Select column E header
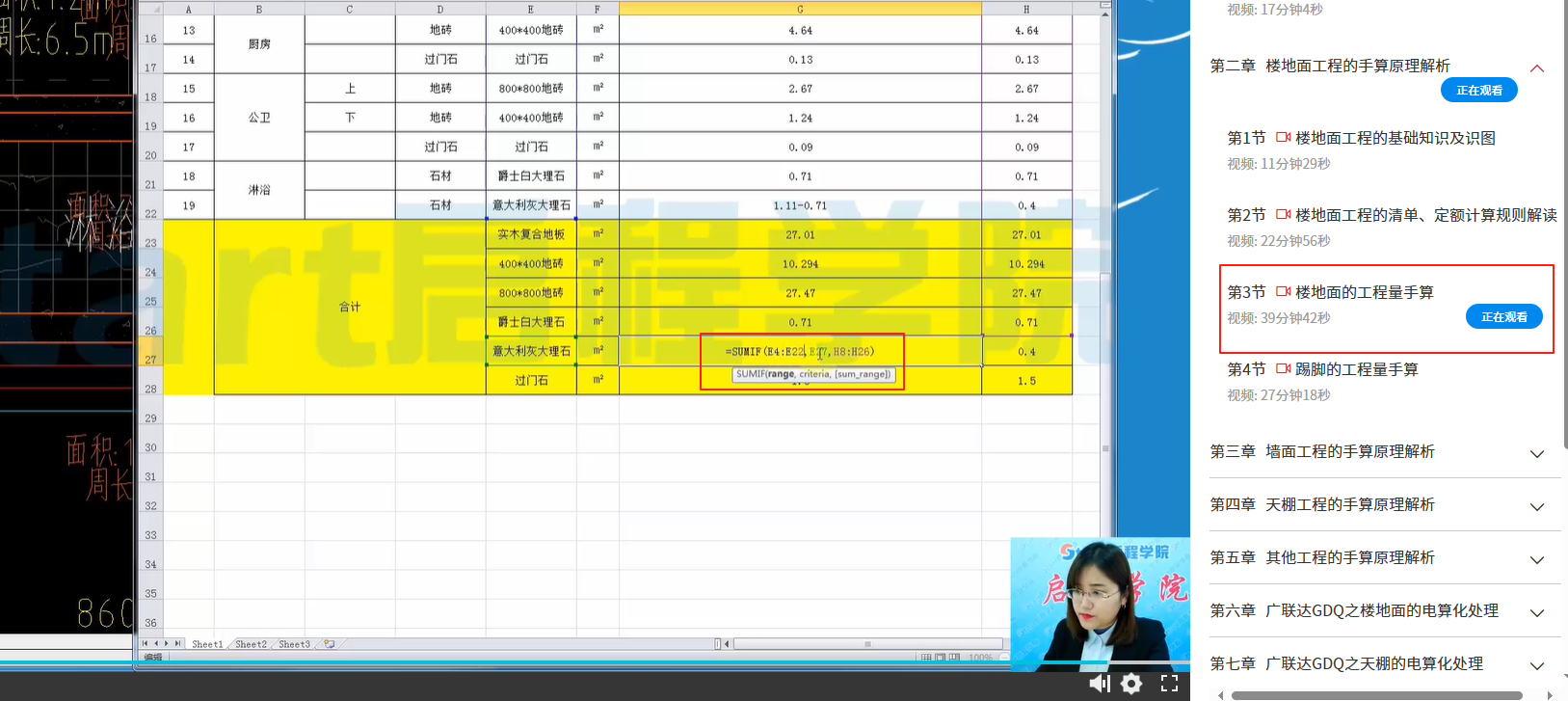This screenshot has width=1568, height=701. [x=531, y=9]
